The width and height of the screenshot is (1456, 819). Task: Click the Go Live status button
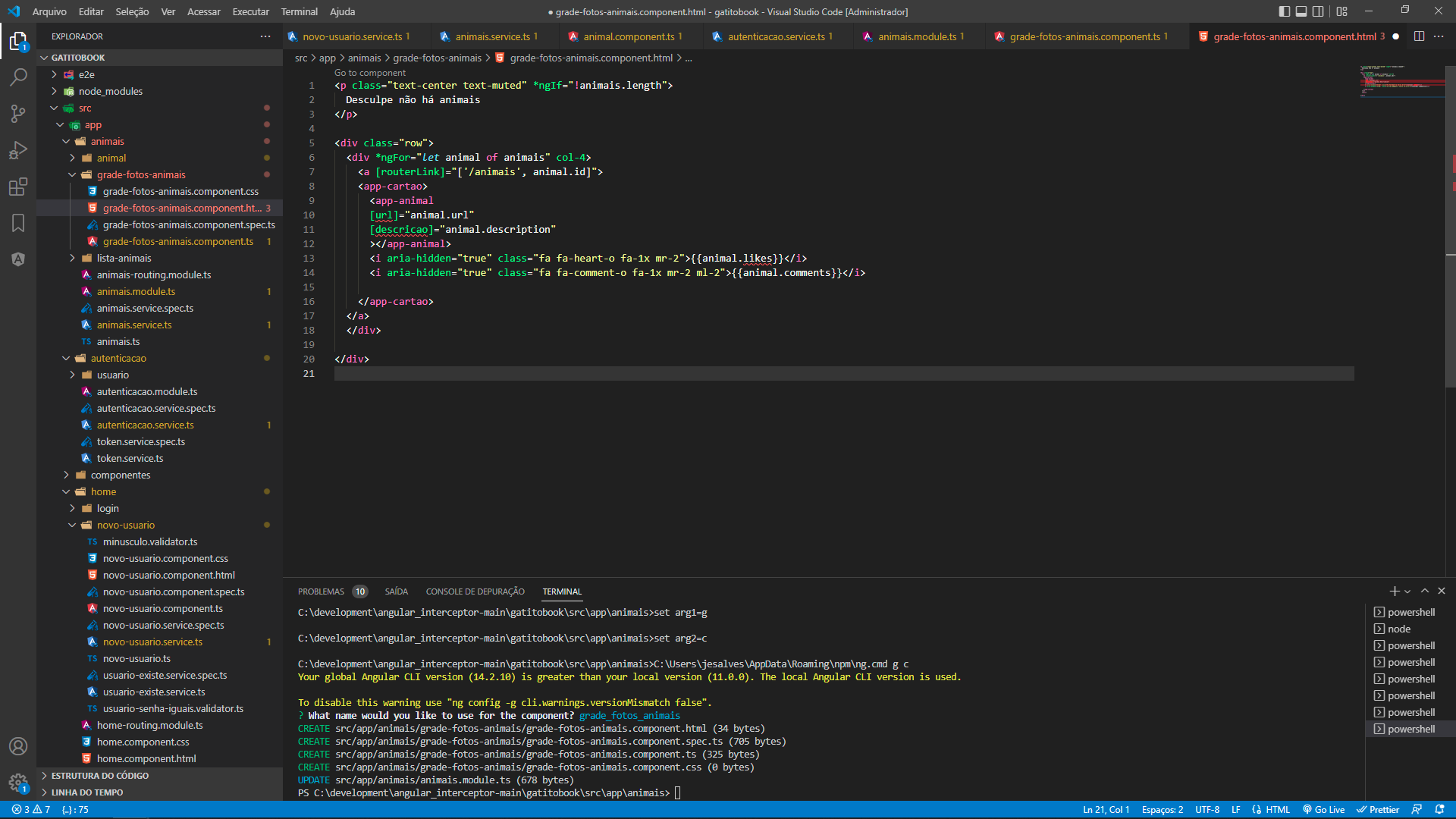(1323, 810)
